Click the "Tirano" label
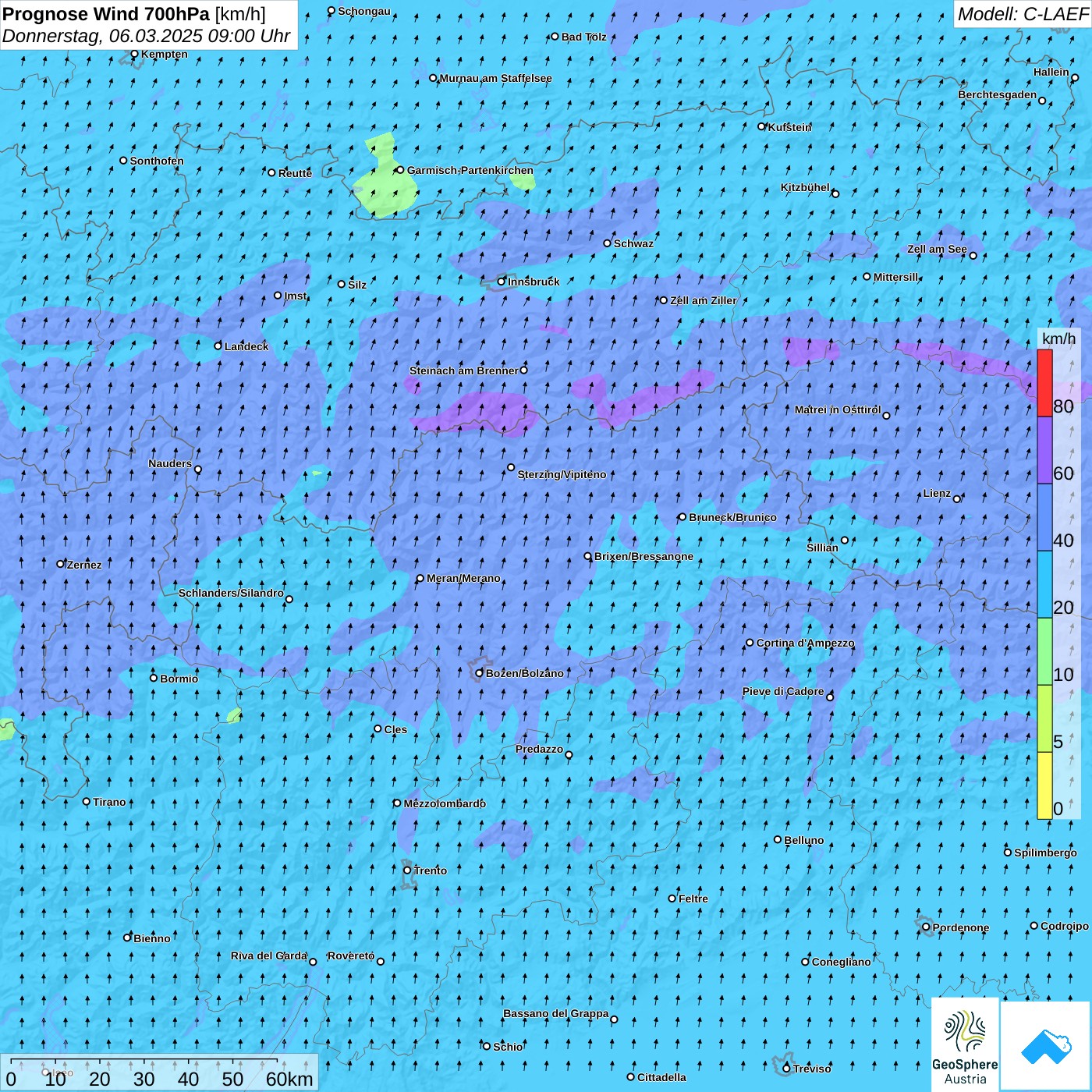 click(x=109, y=802)
